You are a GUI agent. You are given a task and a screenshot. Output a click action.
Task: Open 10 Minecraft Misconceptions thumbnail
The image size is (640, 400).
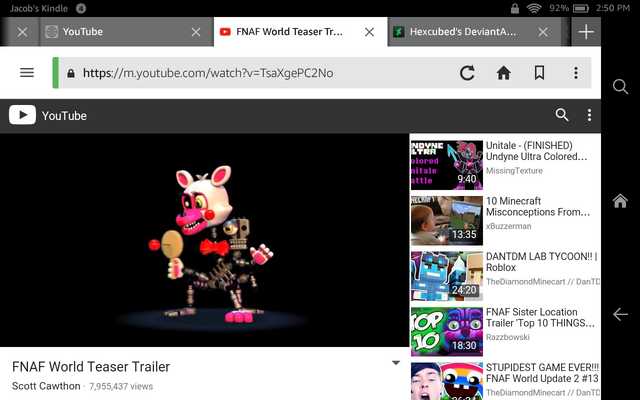tap(447, 221)
